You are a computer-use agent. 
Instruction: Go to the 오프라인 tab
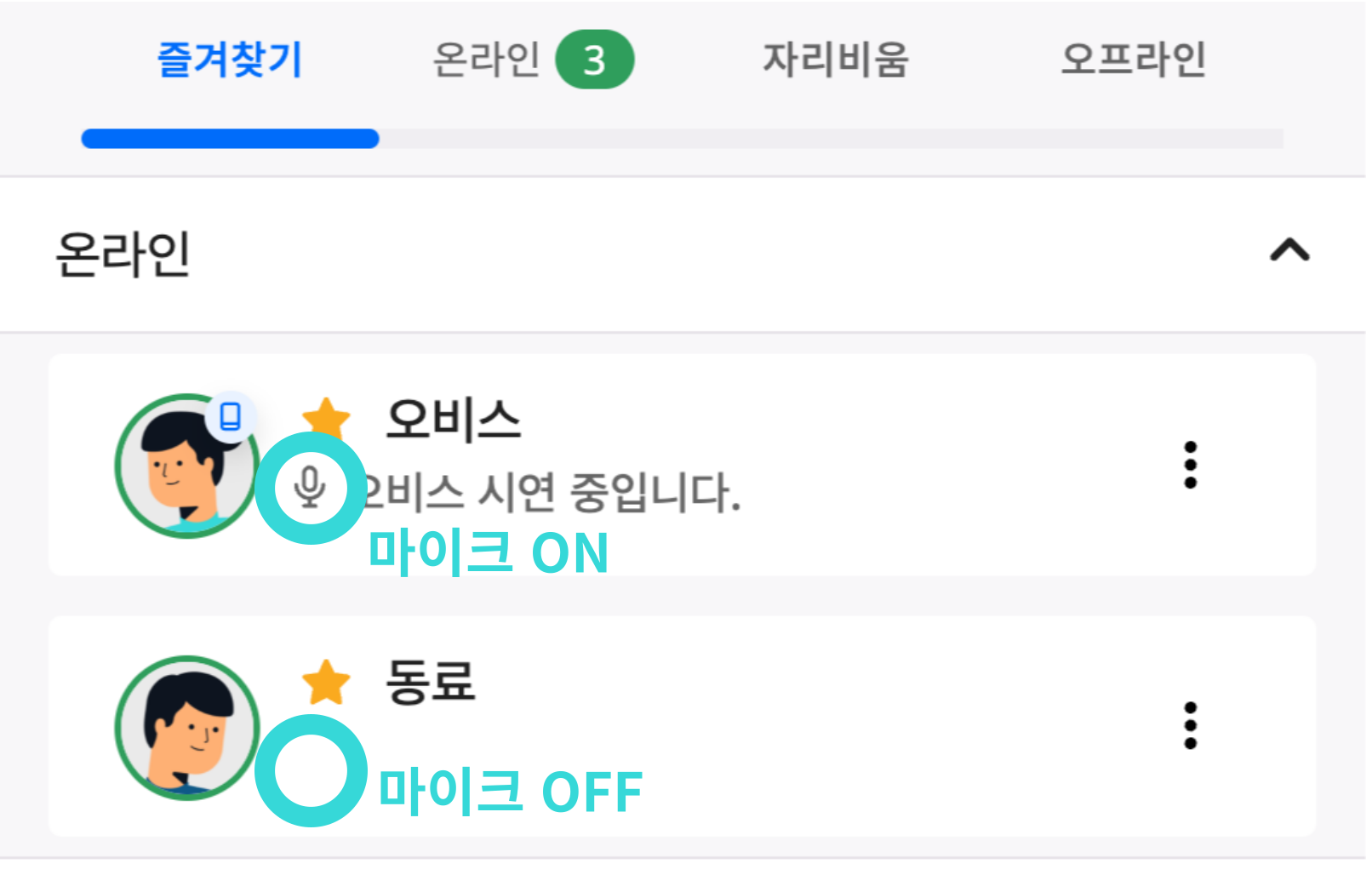point(1133,60)
